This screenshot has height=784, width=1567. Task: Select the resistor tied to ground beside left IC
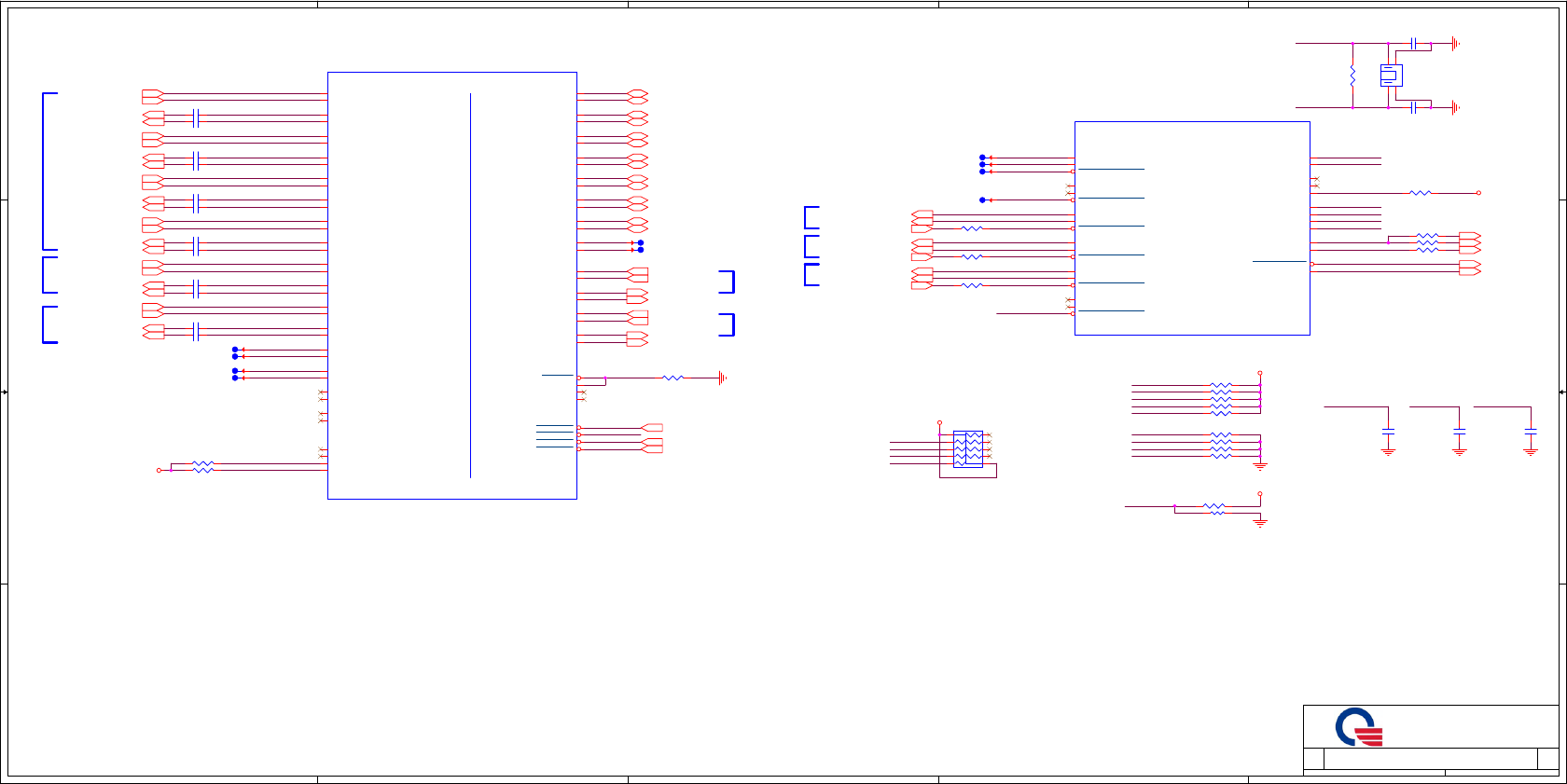[x=673, y=378]
